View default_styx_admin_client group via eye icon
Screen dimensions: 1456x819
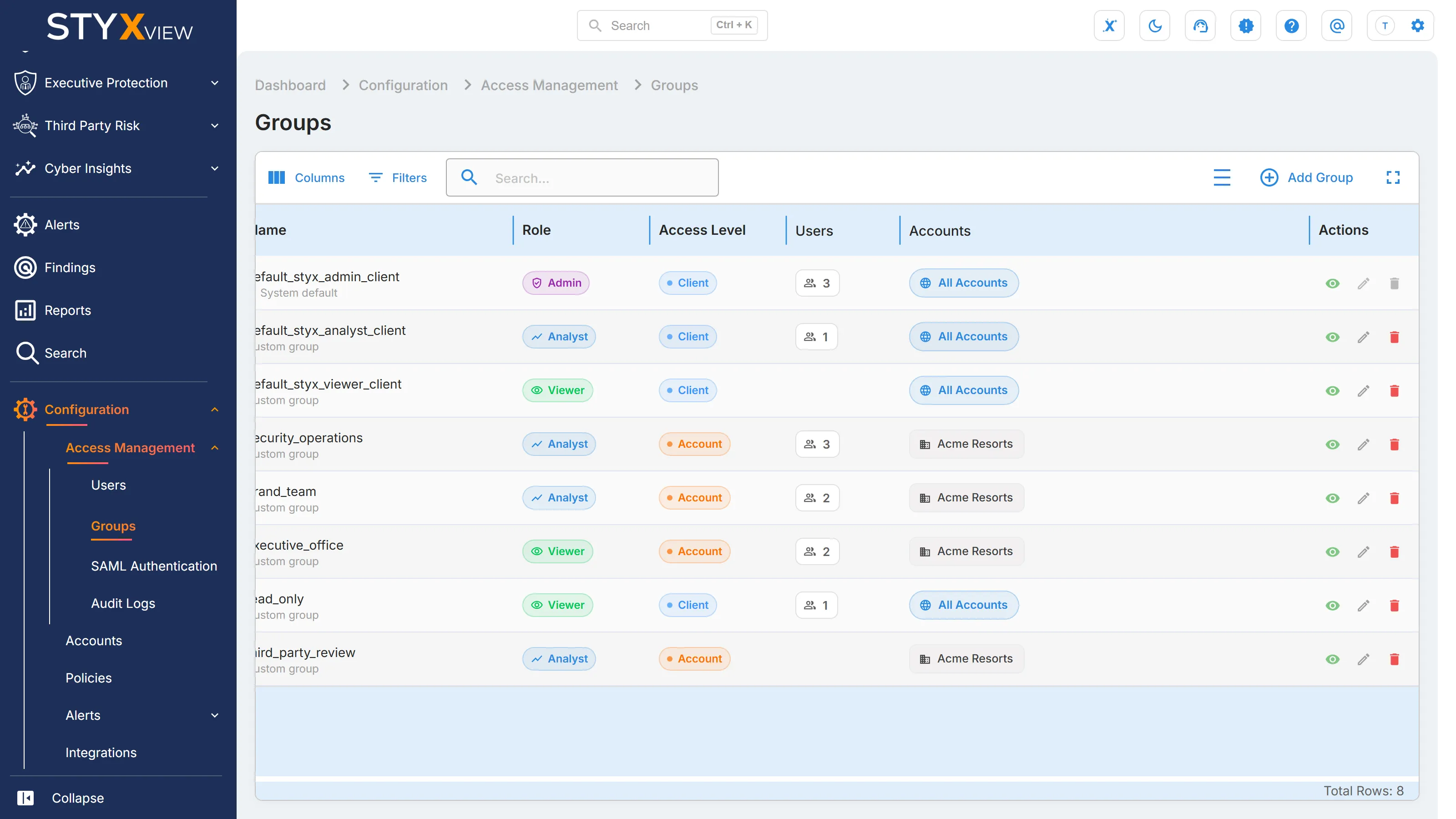[1332, 283]
